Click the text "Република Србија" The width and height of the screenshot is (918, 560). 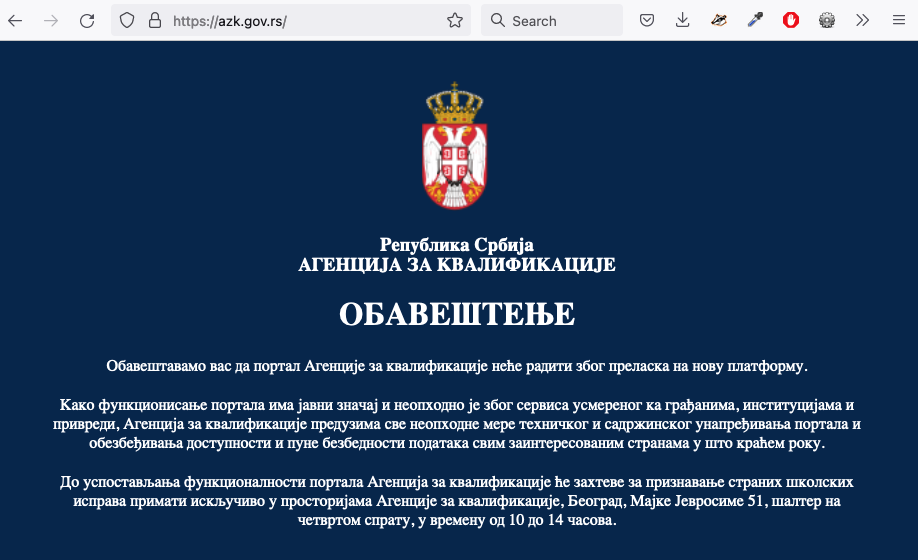(457, 245)
